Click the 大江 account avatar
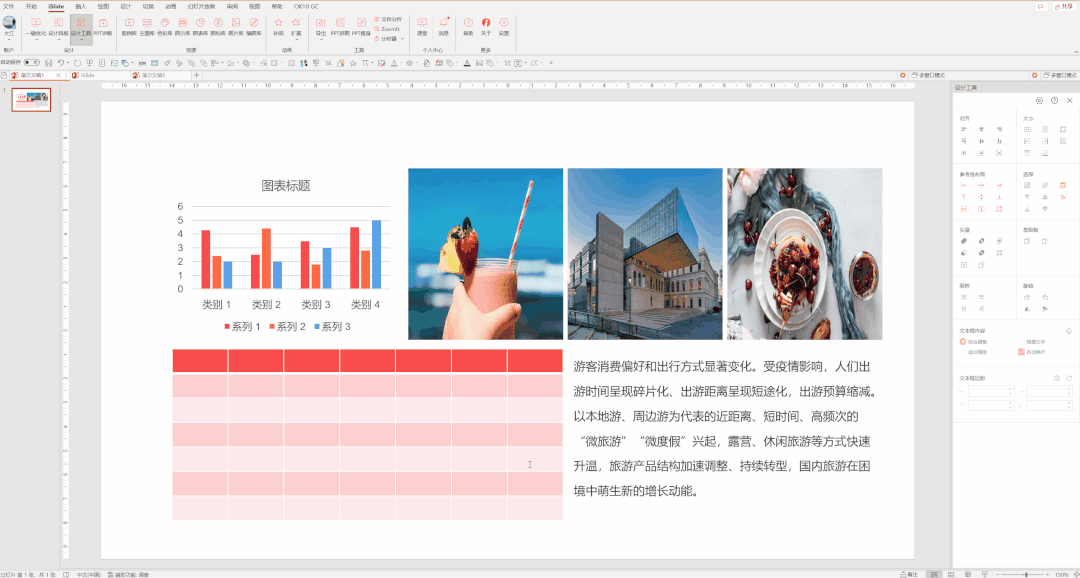 [x=9, y=23]
